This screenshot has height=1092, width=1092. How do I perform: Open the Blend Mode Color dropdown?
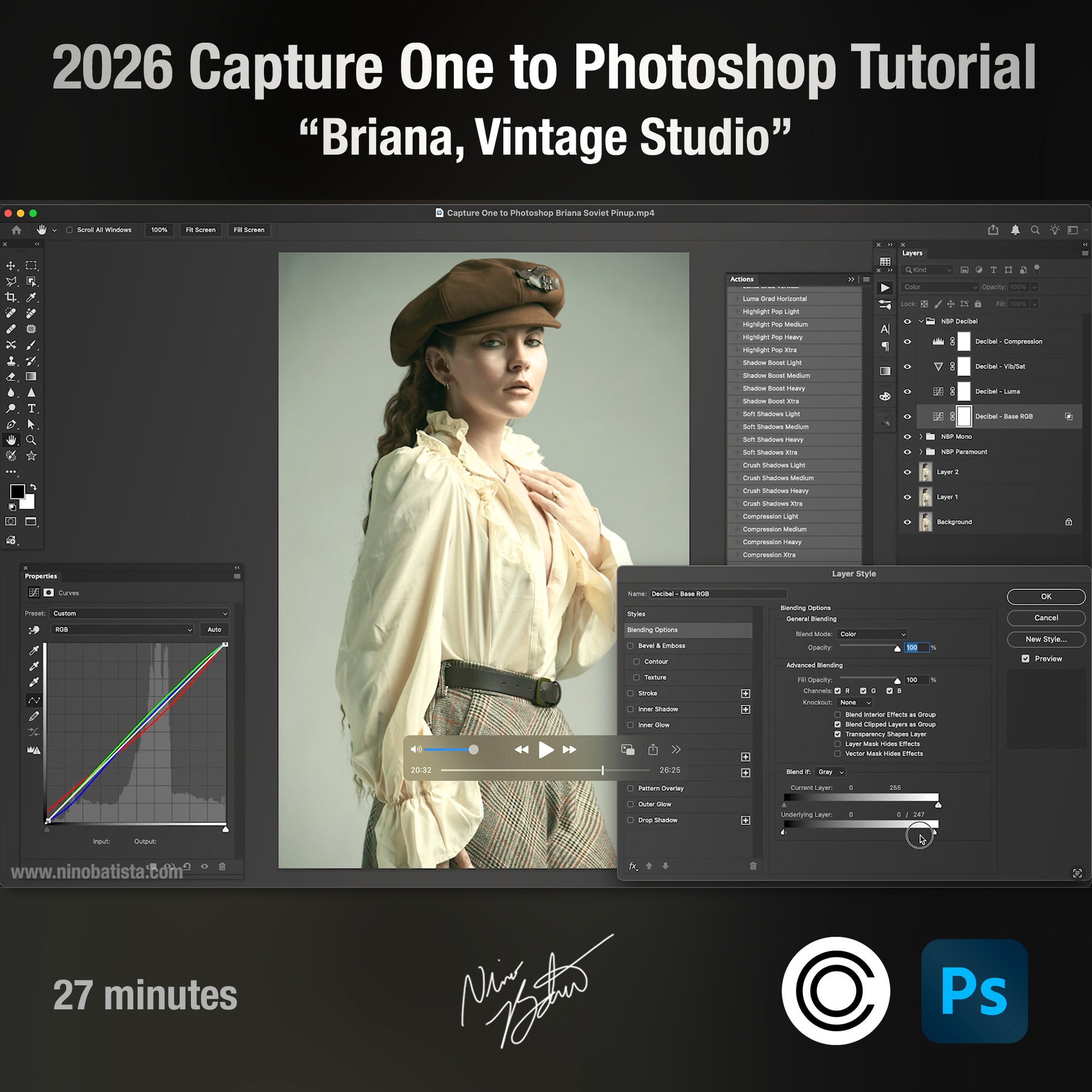pos(871,634)
